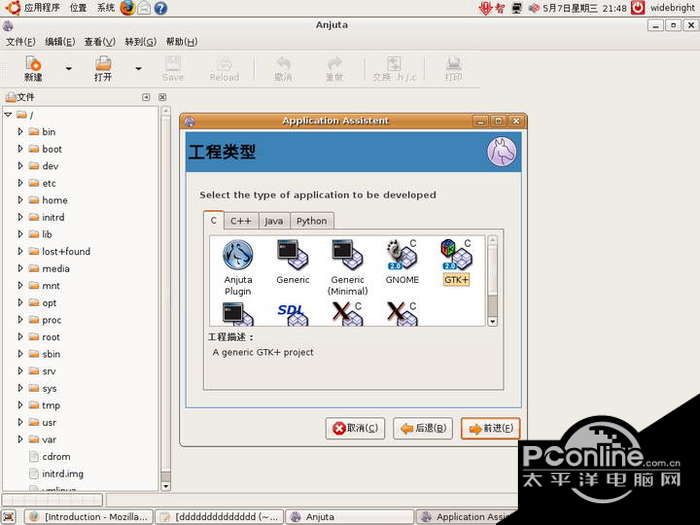Choose the Generic project type icon
Screen dimensions: 700x525
293,255
